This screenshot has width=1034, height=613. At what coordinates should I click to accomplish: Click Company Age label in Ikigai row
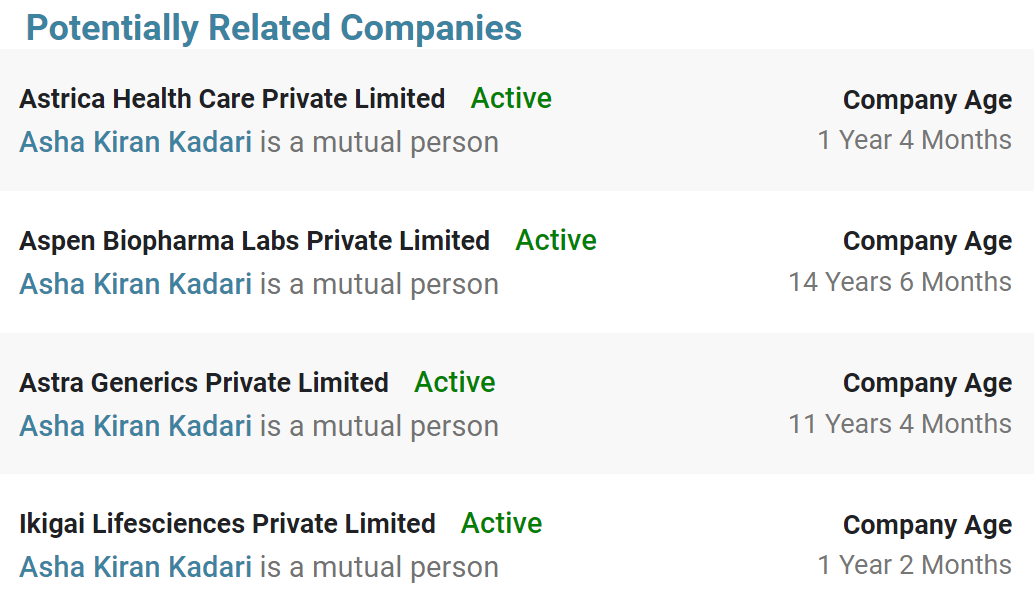pyautogui.click(x=927, y=525)
